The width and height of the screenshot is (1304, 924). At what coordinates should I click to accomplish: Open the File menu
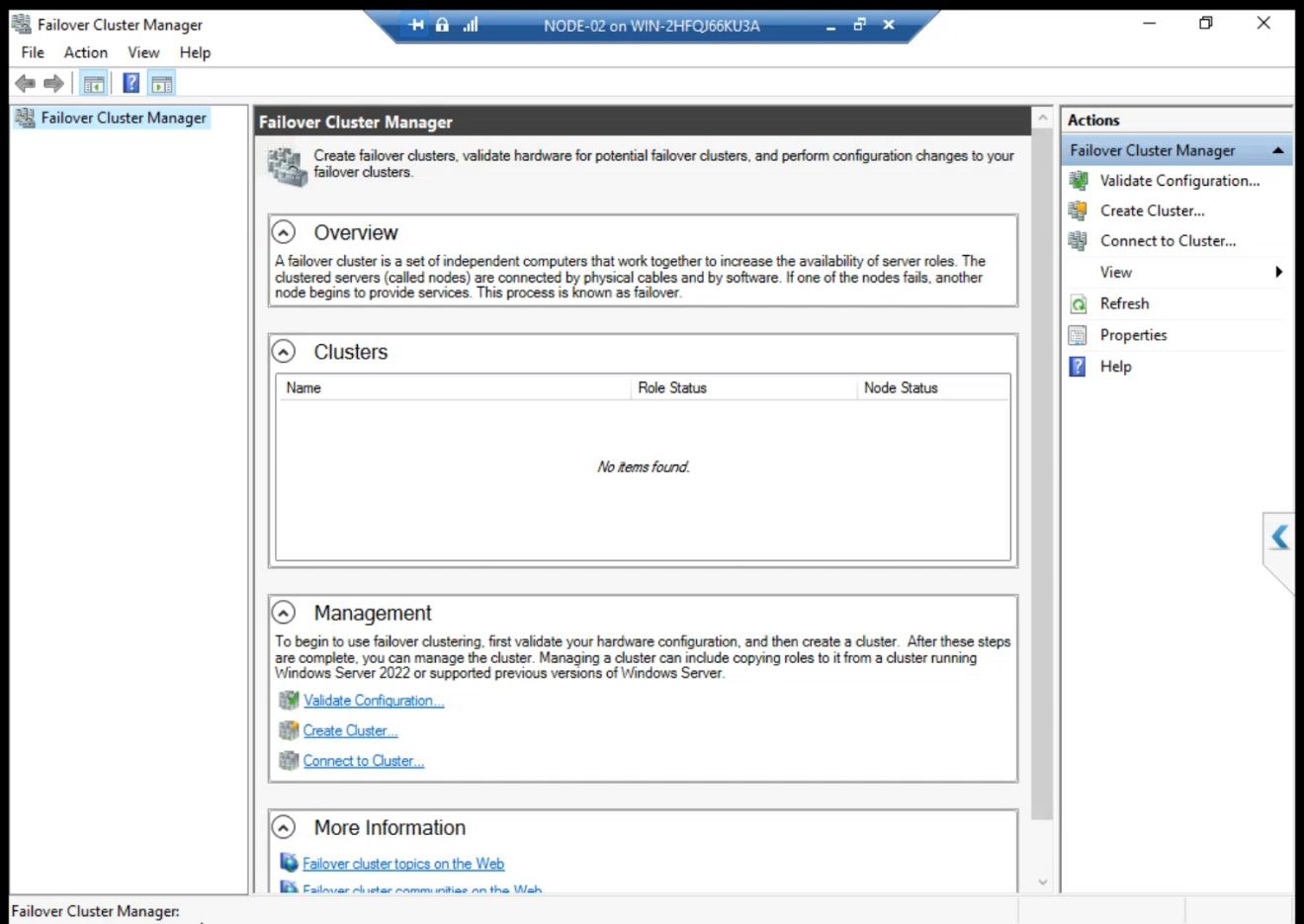tap(33, 52)
